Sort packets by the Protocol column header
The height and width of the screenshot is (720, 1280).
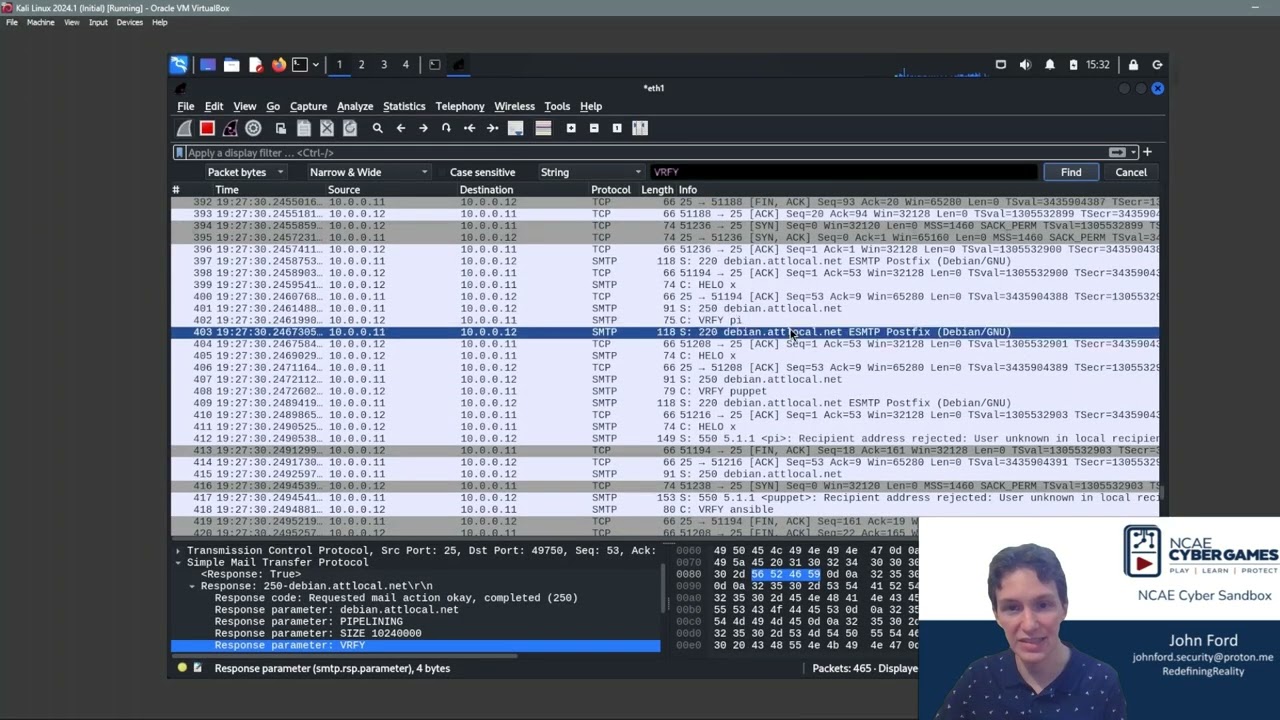pyautogui.click(x=610, y=190)
